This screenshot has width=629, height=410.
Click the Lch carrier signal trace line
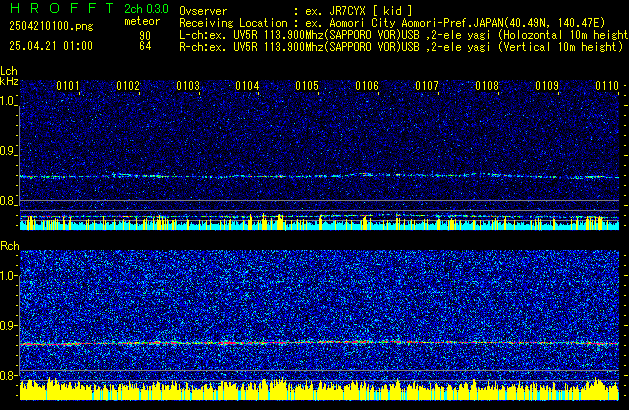319,176
